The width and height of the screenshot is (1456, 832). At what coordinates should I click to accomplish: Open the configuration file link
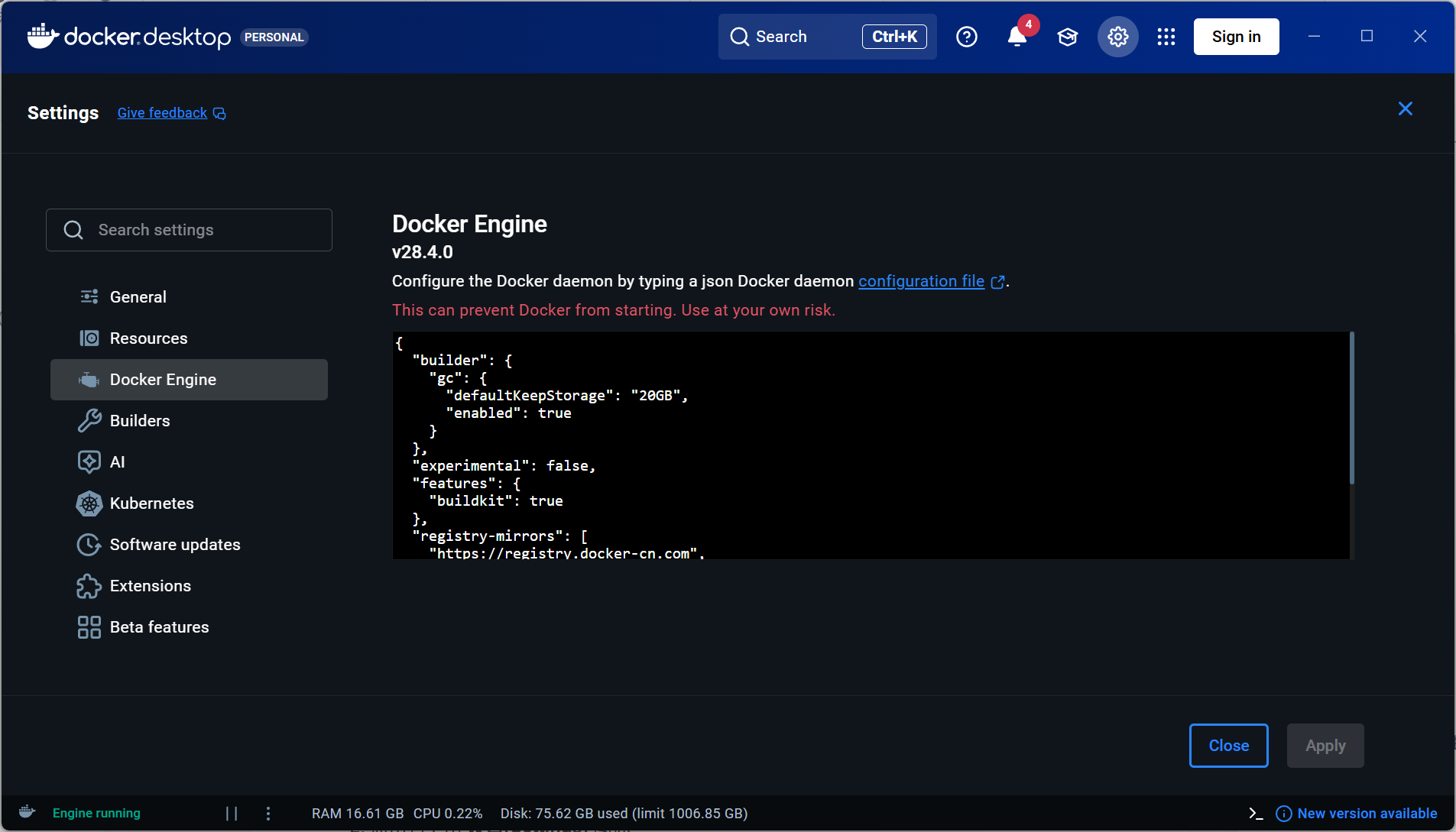pos(921,281)
